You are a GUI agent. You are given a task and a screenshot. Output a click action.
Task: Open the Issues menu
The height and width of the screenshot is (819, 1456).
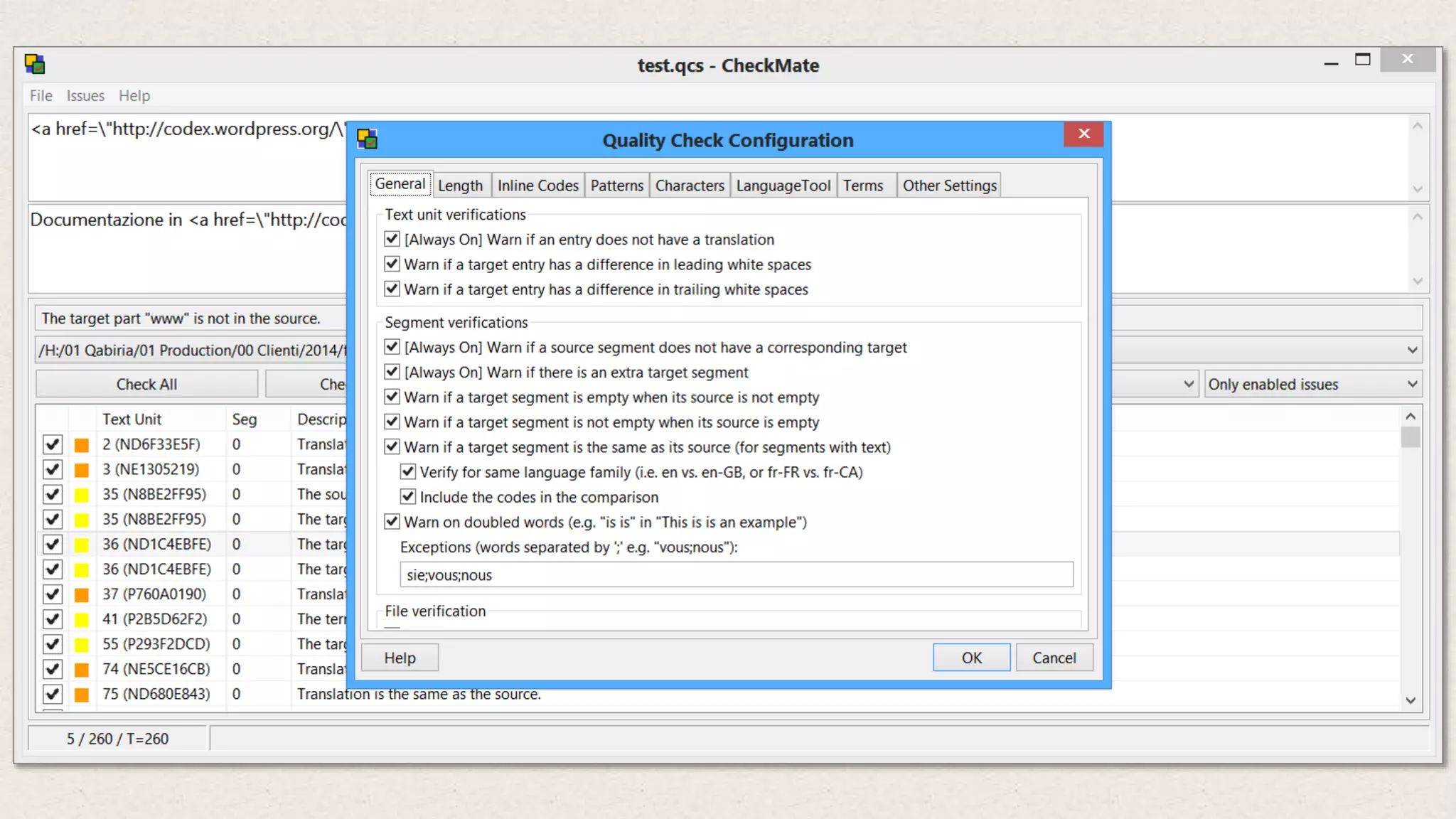85,95
